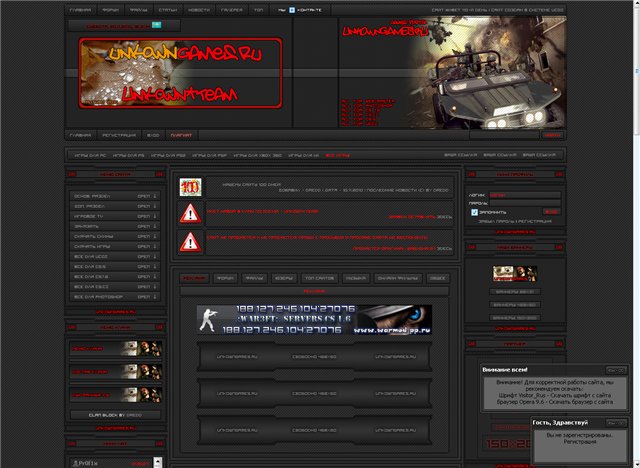This screenshot has width=640, height=468.
Task: Expand the СКАЧАТЬ СКИНЫ menu section
Action: 115,236
